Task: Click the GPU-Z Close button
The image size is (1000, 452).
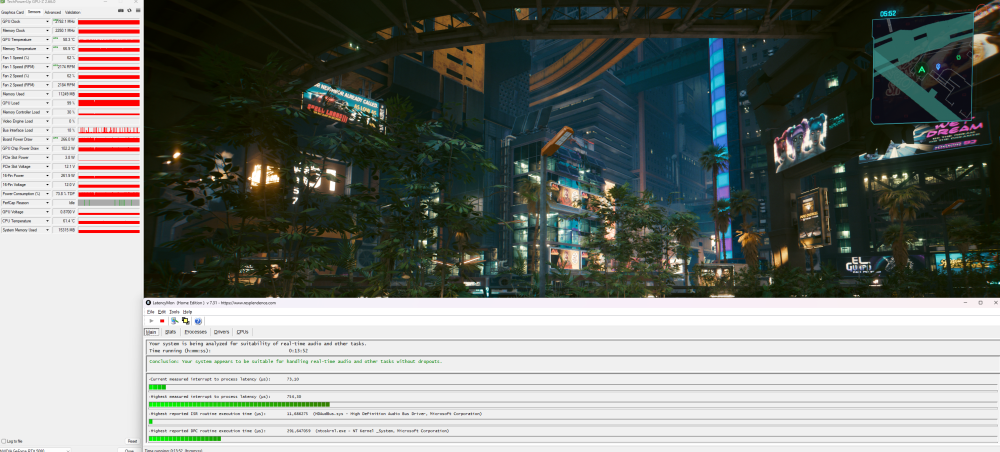Action: click(x=129, y=450)
